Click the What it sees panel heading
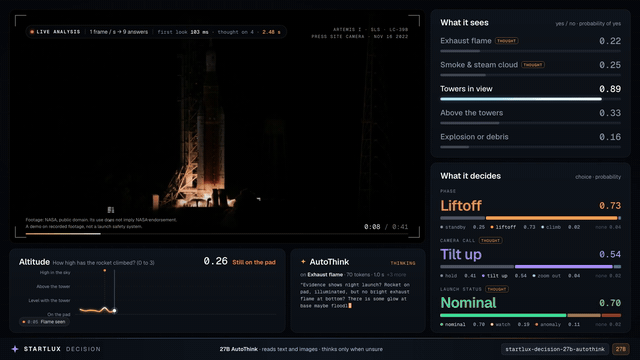This screenshot has width=640, height=360. pyautogui.click(x=464, y=23)
